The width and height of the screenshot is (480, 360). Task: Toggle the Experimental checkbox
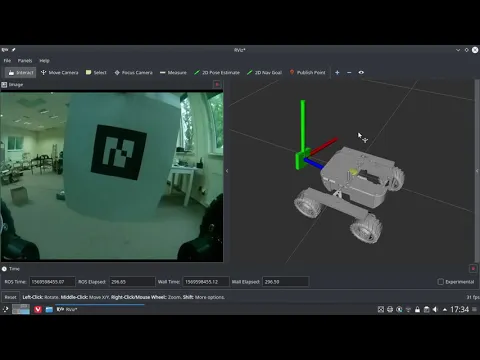pos(440,282)
